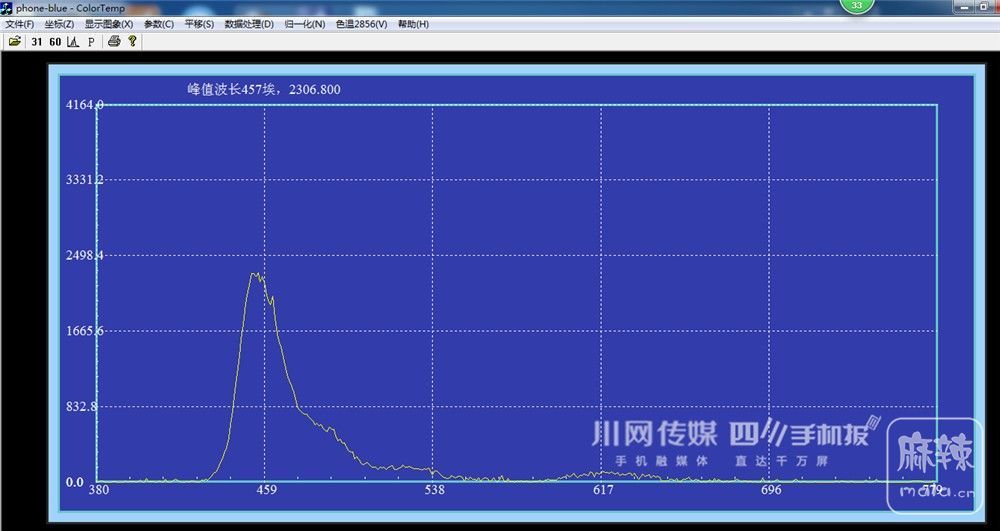This screenshot has height=531, width=1000.
Task: Click the ColorTemp app icon in title bar
Action: tap(7, 8)
